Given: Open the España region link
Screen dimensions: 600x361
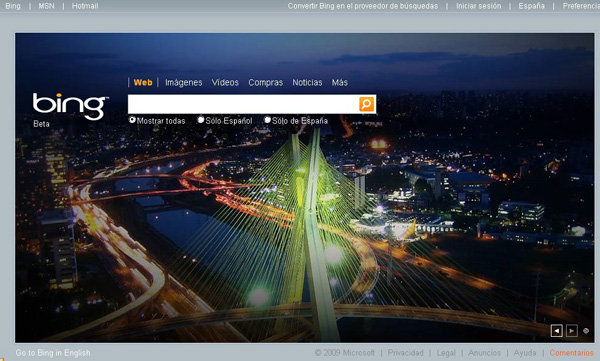Looking at the screenshot, I should click(x=532, y=6).
